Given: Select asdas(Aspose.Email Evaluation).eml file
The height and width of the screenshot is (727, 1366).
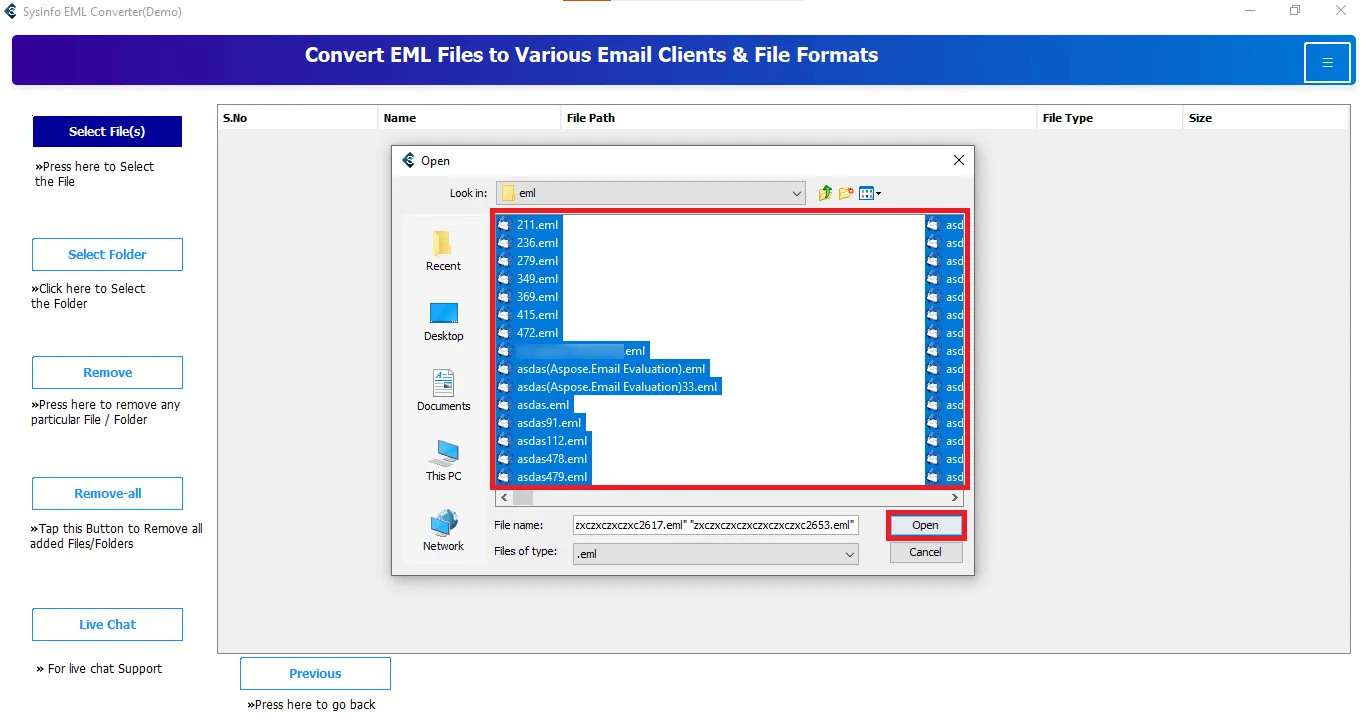Looking at the screenshot, I should (602, 369).
